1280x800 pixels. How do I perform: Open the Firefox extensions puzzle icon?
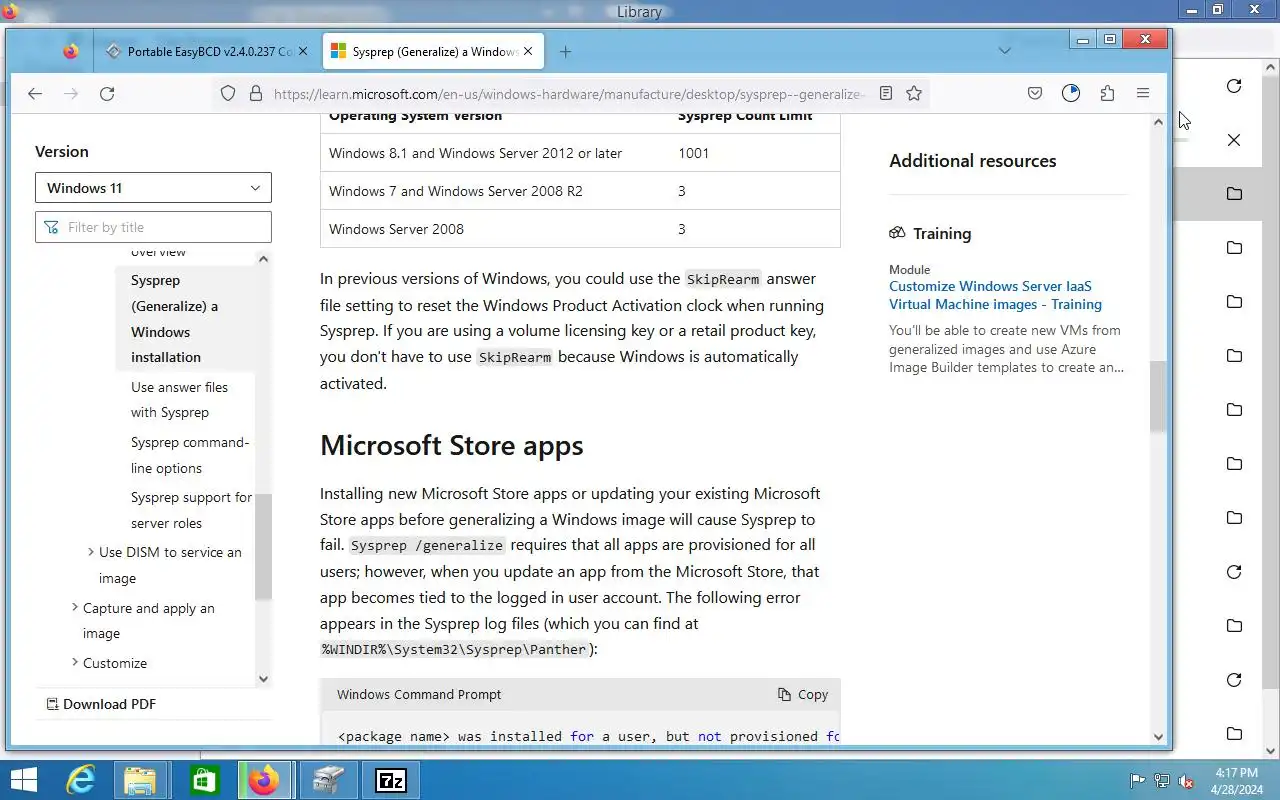coord(1107,93)
